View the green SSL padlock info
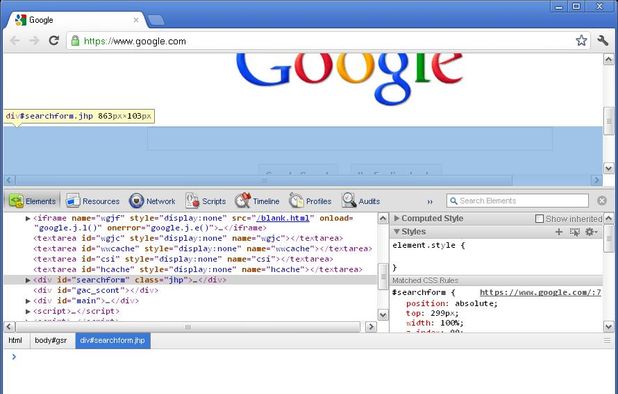The height and width of the screenshot is (394, 618). pos(75,41)
